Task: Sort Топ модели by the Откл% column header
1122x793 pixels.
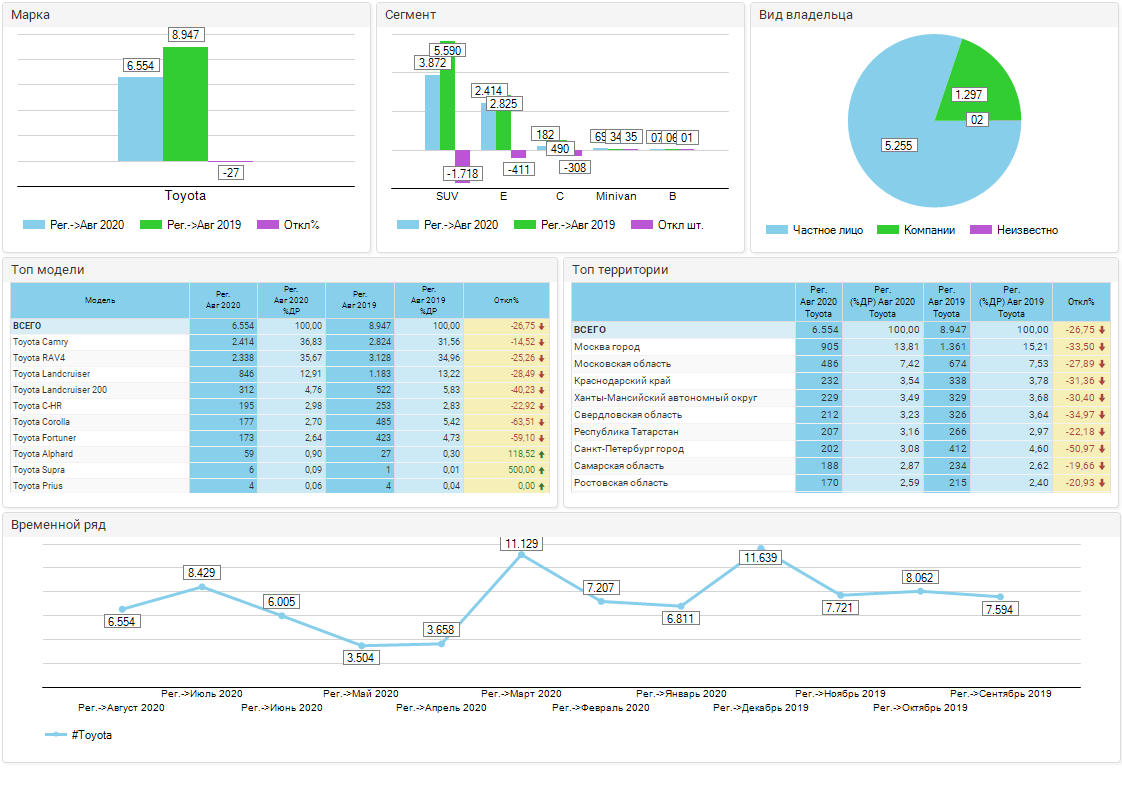Action: coord(507,301)
